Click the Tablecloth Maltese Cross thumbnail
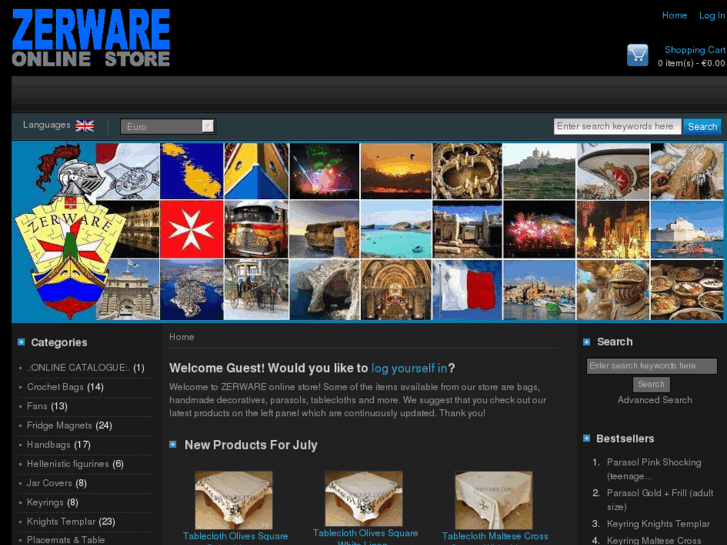Image resolution: width=727 pixels, height=545 pixels. [x=494, y=500]
